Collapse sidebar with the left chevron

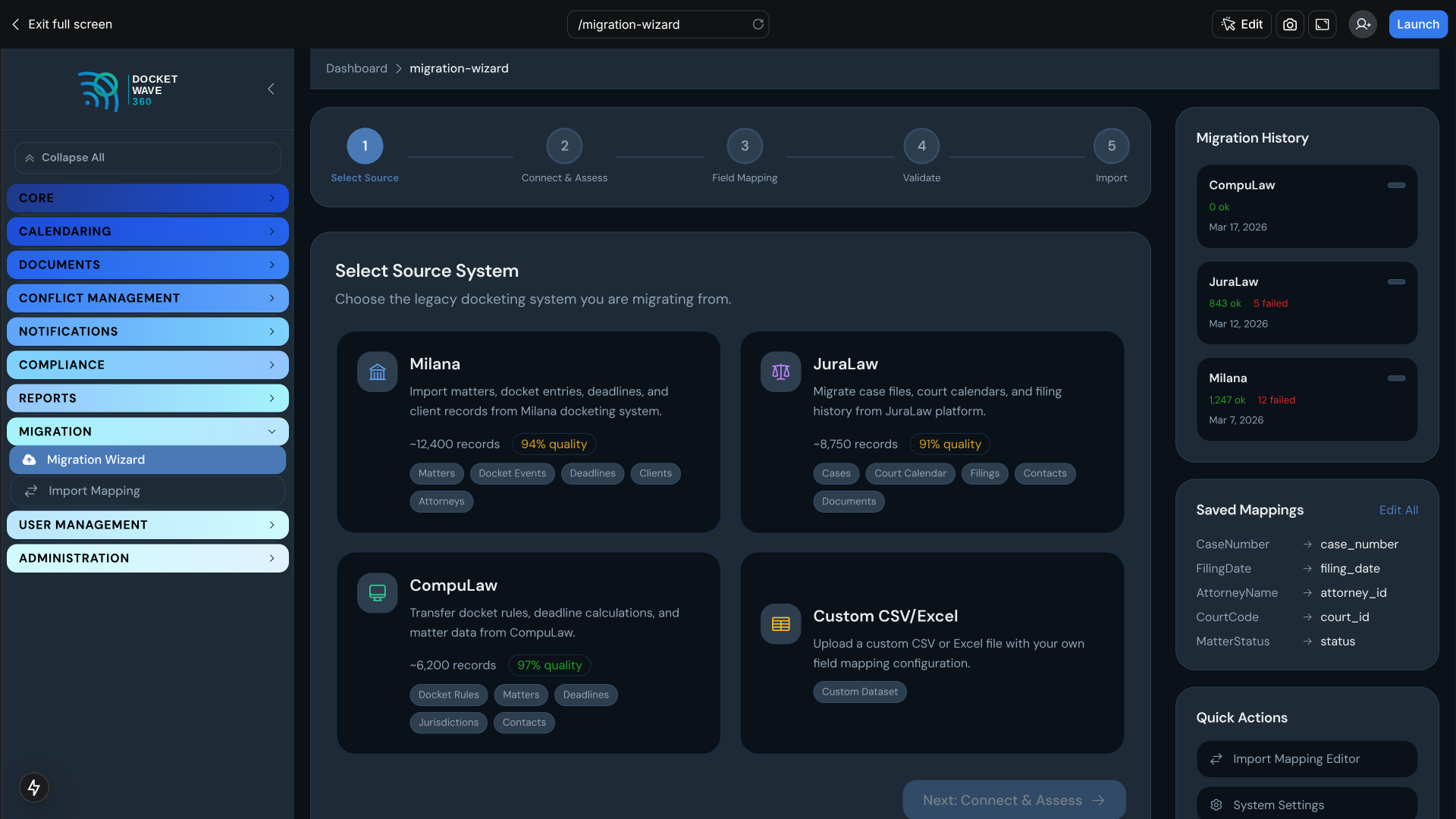coord(271,89)
